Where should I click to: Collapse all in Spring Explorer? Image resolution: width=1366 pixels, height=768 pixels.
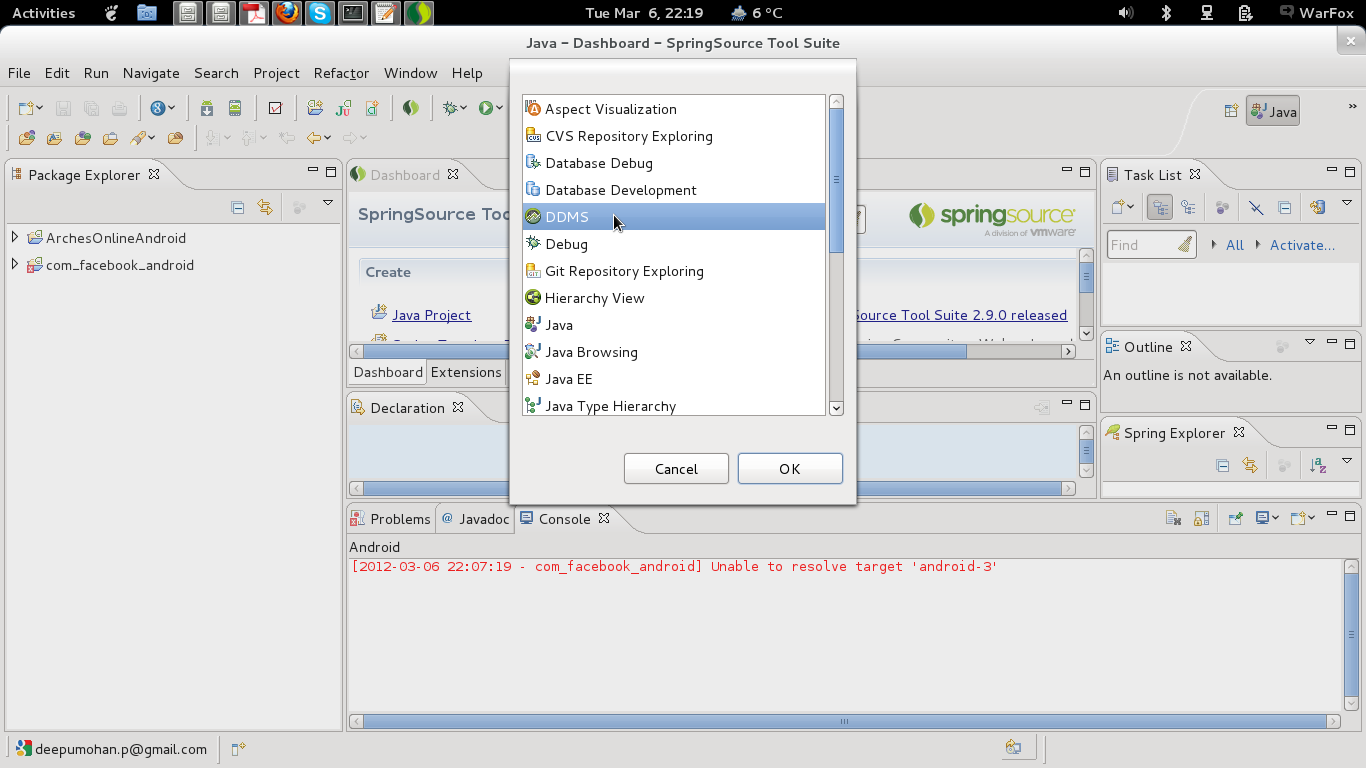(1222, 465)
